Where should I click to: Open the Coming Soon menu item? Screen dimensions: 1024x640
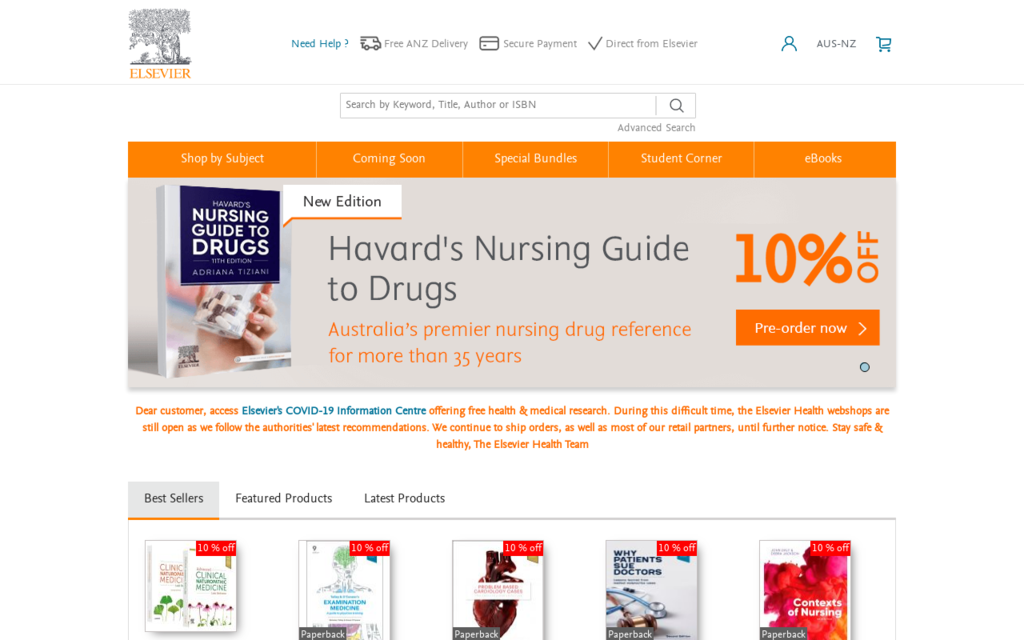pos(389,159)
